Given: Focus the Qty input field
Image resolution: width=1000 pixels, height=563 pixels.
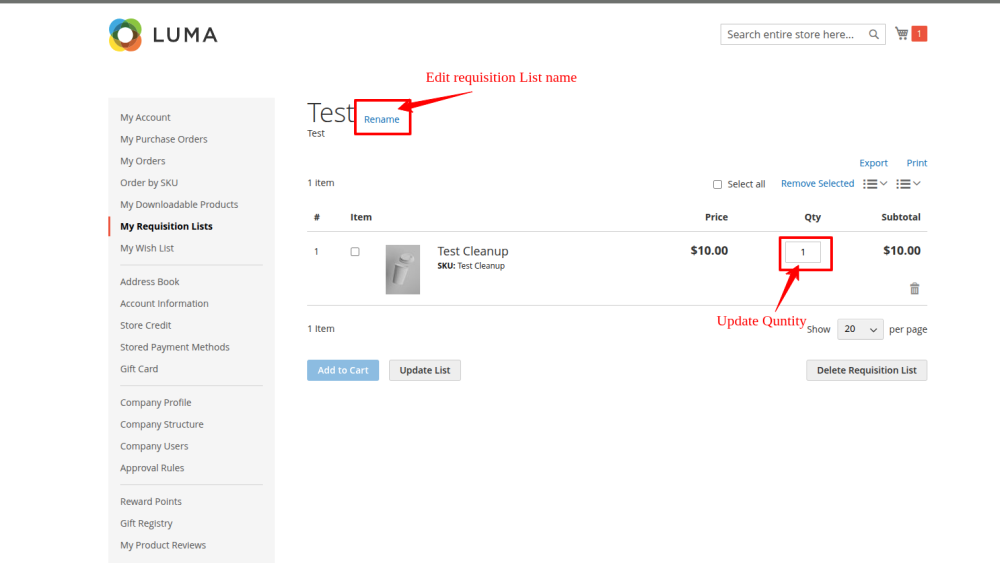Looking at the screenshot, I should click(x=803, y=253).
